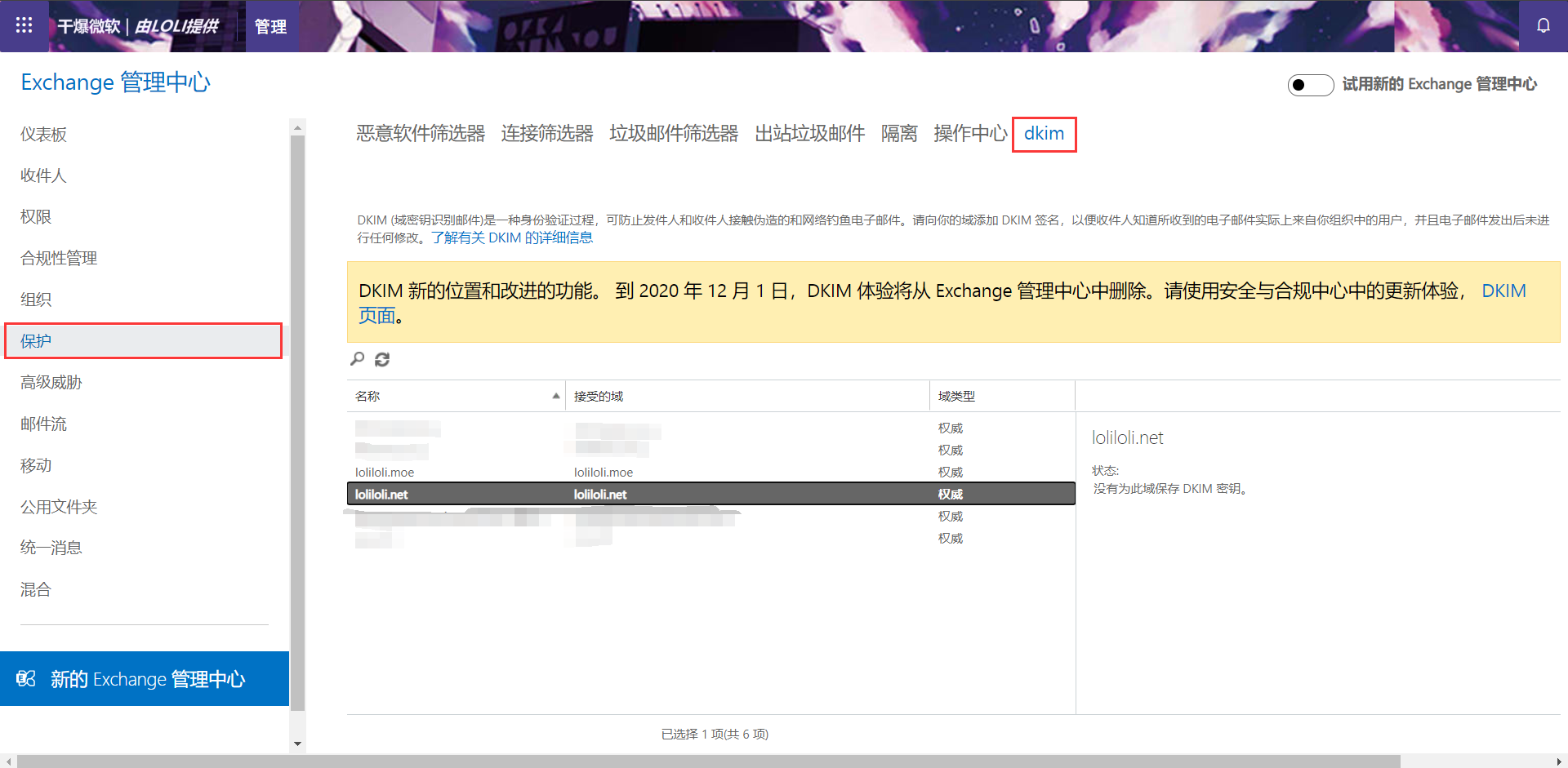Select Mail flow in the sidebar

click(x=44, y=424)
